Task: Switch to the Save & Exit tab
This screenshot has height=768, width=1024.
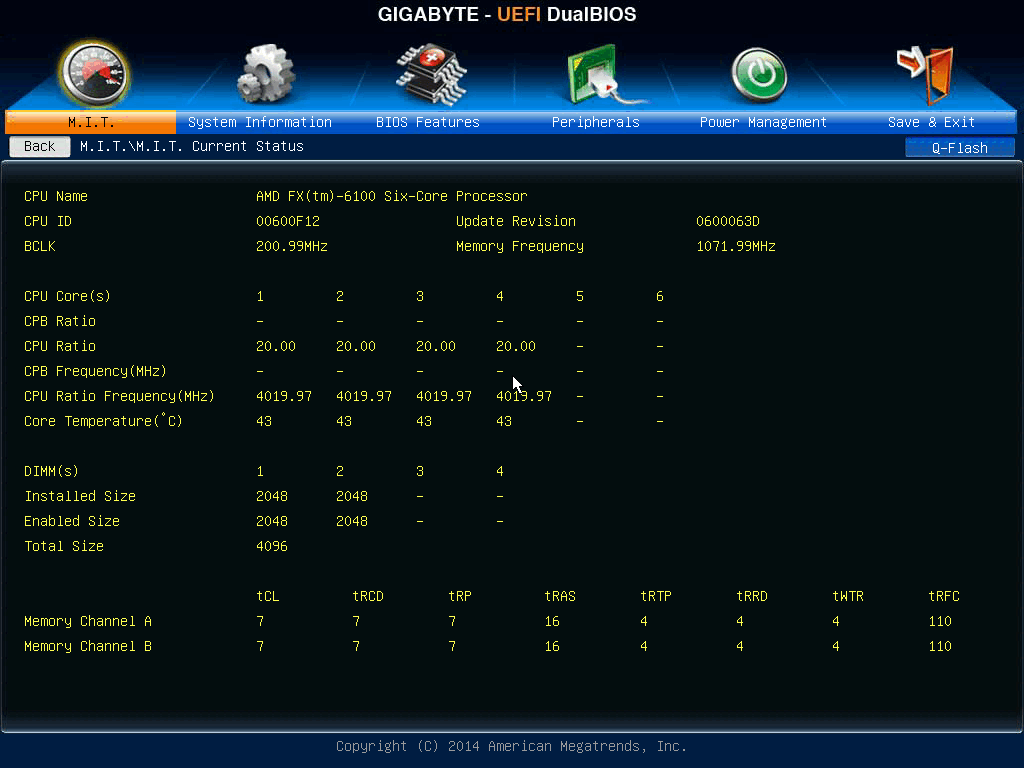Action: pyautogui.click(x=931, y=122)
